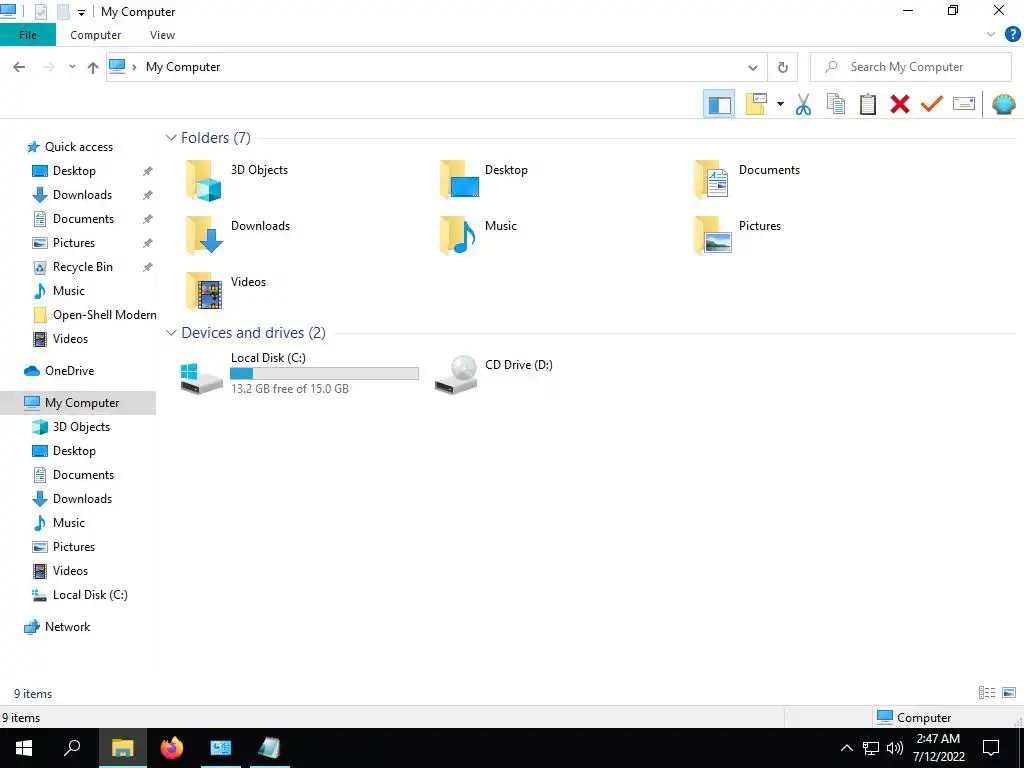Click the Paste clipboard icon
The width and height of the screenshot is (1024, 768).
tap(867, 104)
